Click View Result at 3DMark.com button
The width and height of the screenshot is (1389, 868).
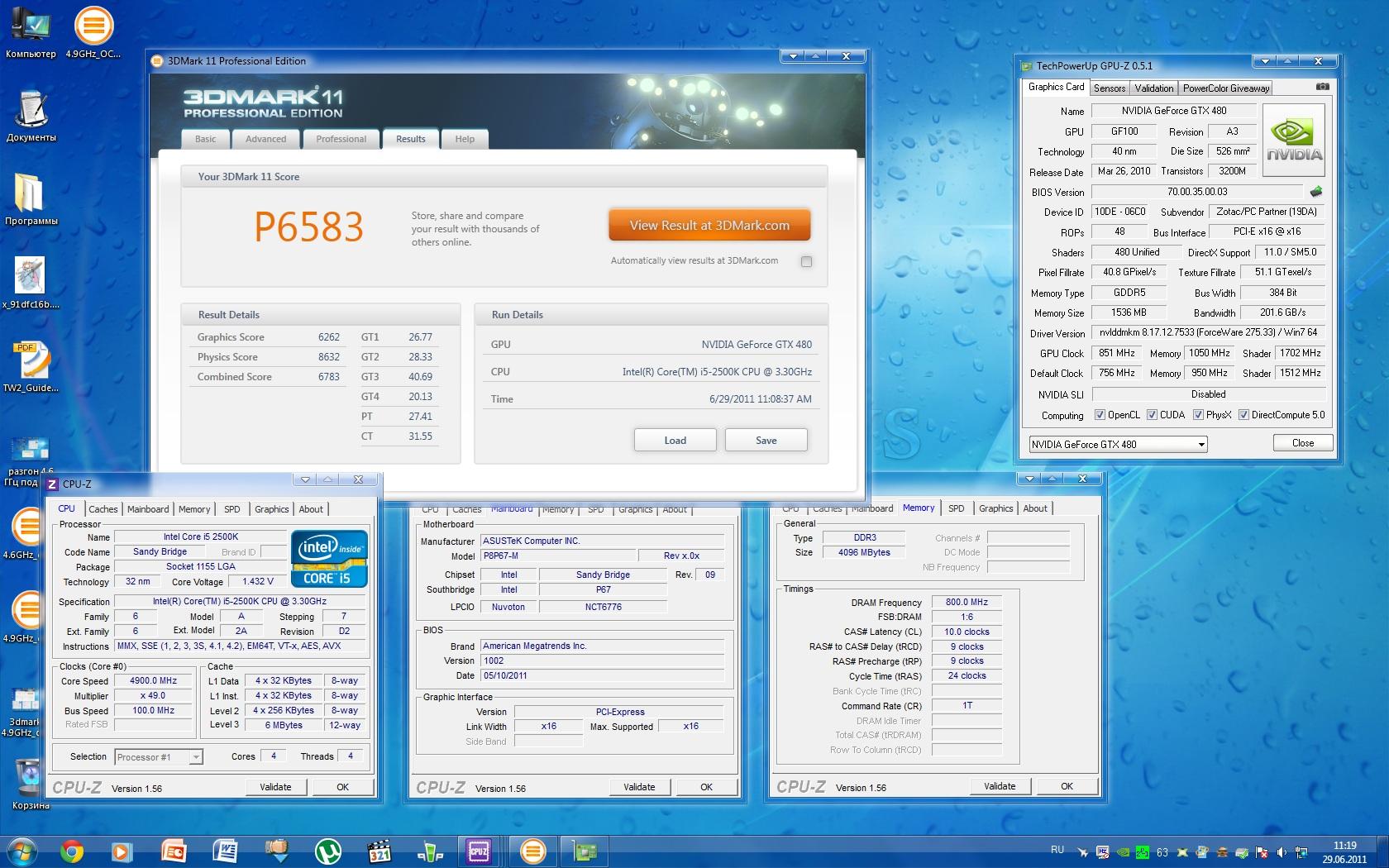point(709,225)
